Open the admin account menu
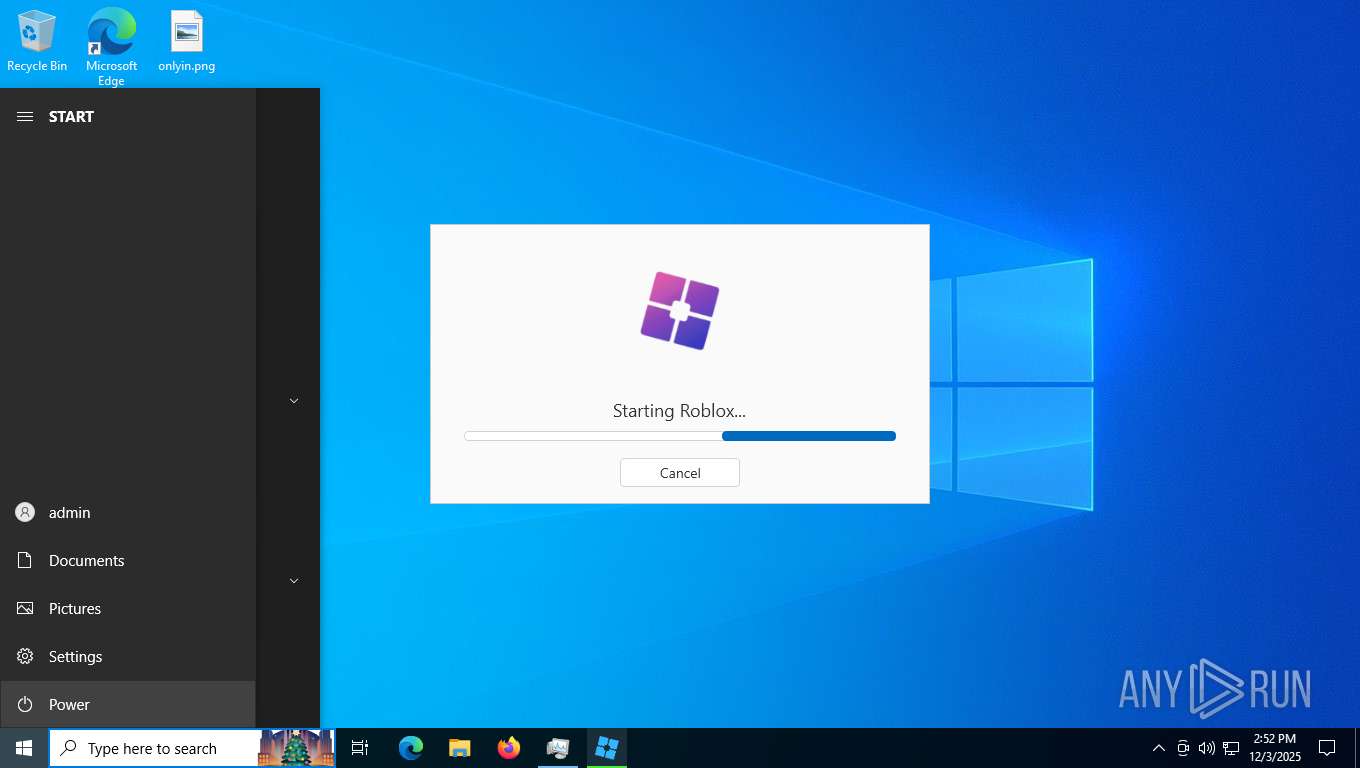 pyautogui.click(x=128, y=512)
